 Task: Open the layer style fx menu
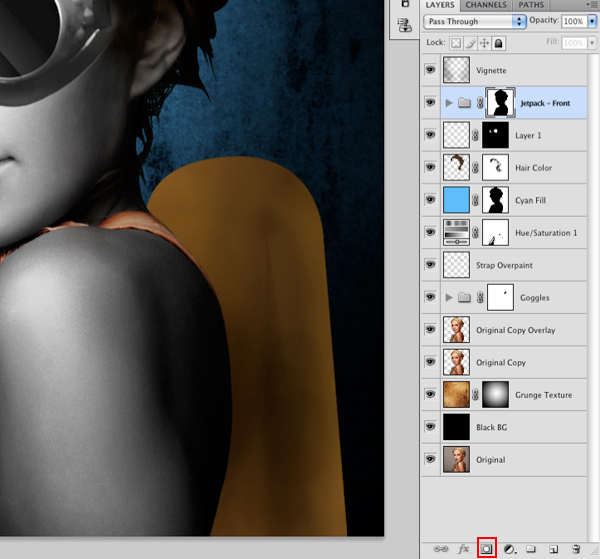(x=463, y=549)
